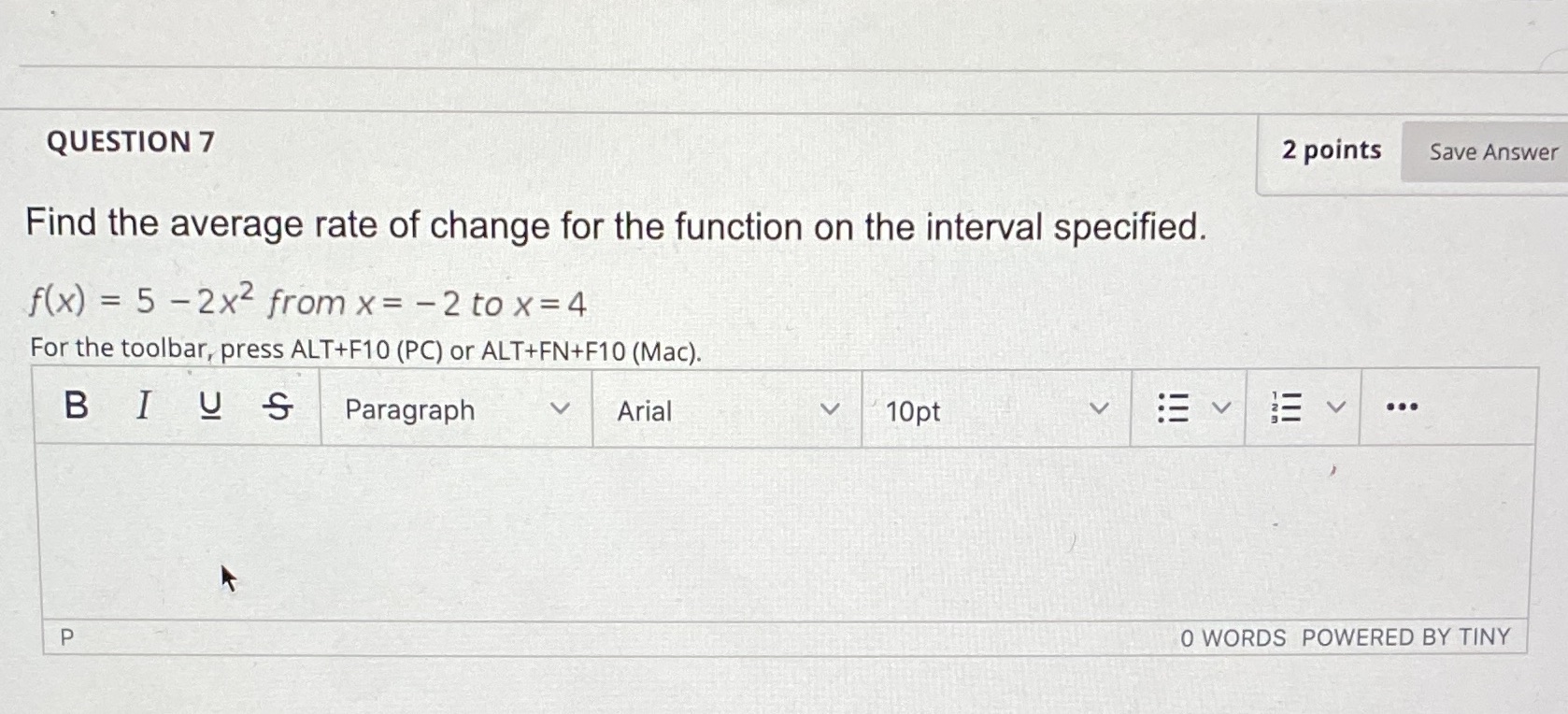Apply bold formatting with the B icon

coord(75,407)
